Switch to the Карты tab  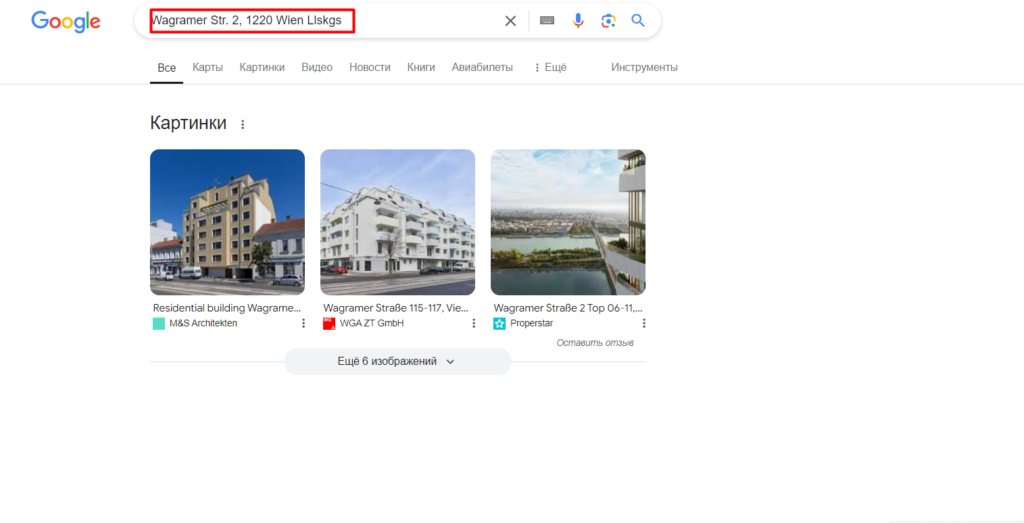(208, 67)
